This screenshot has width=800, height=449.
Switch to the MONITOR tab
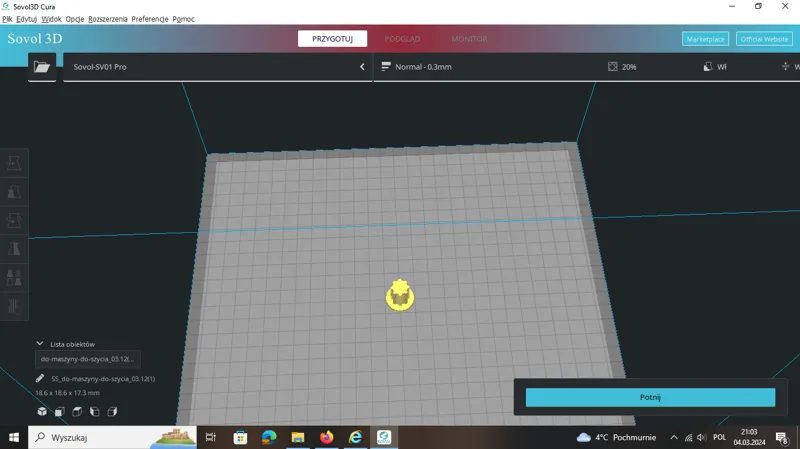coord(469,39)
